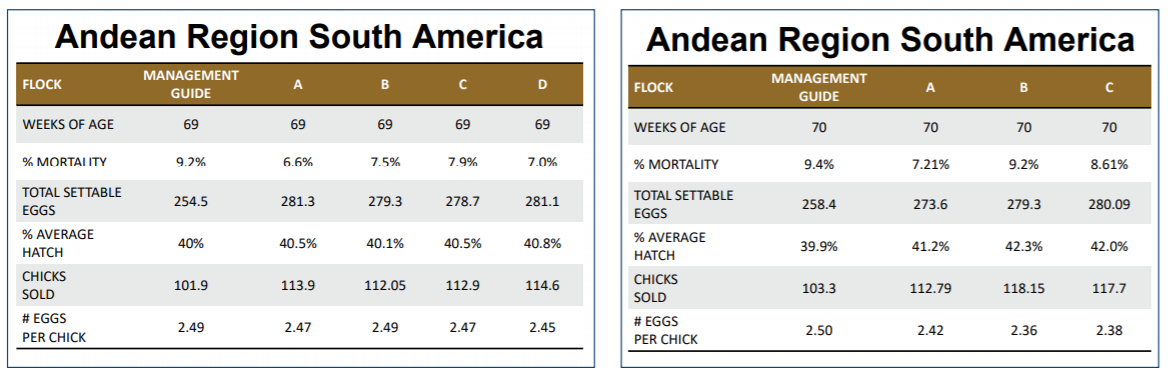Click WEEKS OF AGE label in left table
Viewport: 1168px width, 384px height.
point(69,124)
